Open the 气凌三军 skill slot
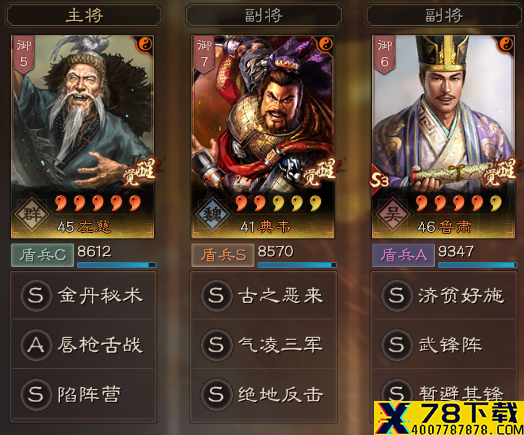This screenshot has width=524, height=435. [x=264, y=344]
